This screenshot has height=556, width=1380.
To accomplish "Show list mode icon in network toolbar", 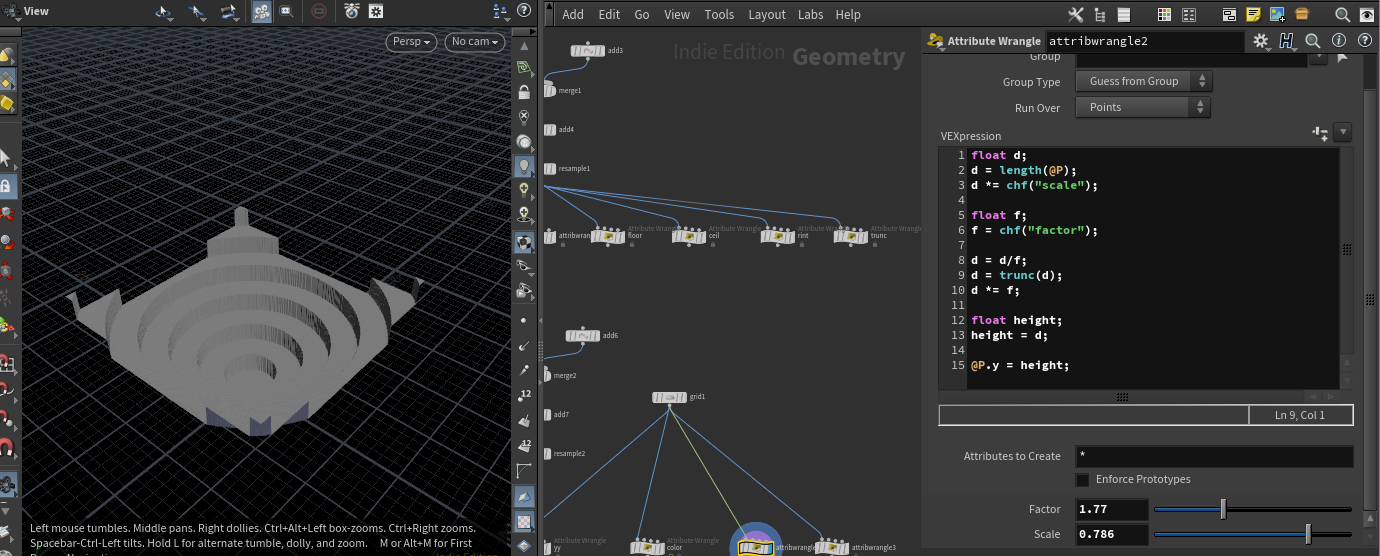I will coord(1123,14).
